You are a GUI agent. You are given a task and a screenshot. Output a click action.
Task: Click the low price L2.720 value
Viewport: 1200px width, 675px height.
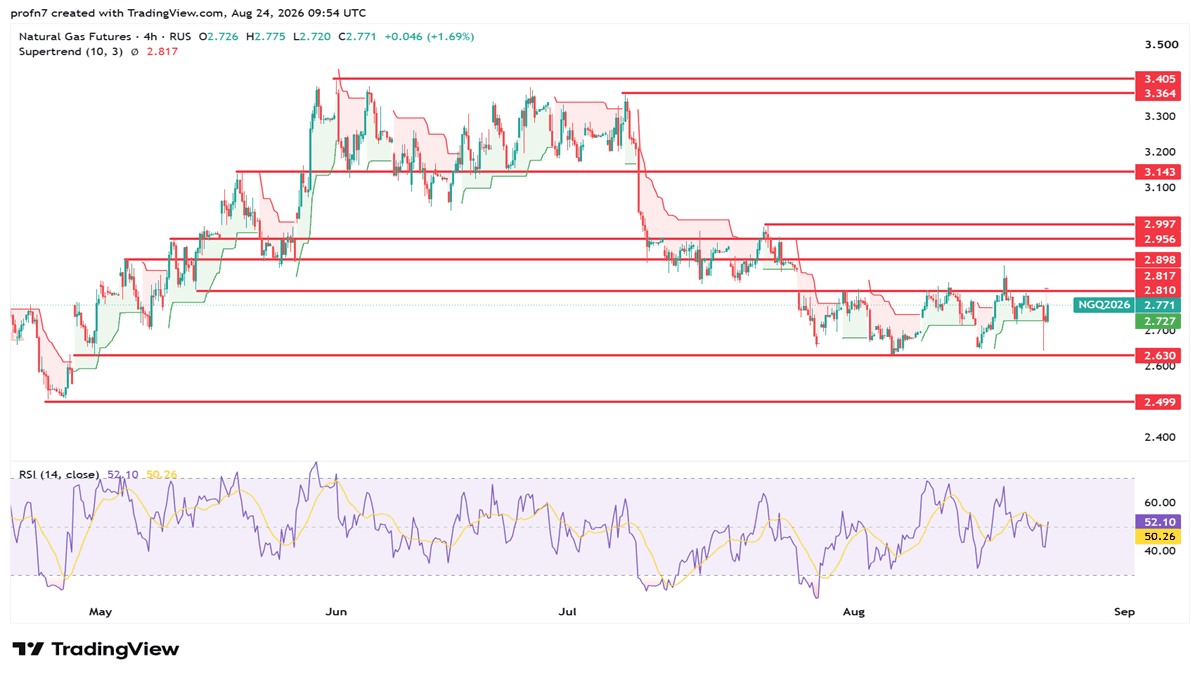pyautogui.click(x=311, y=36)
